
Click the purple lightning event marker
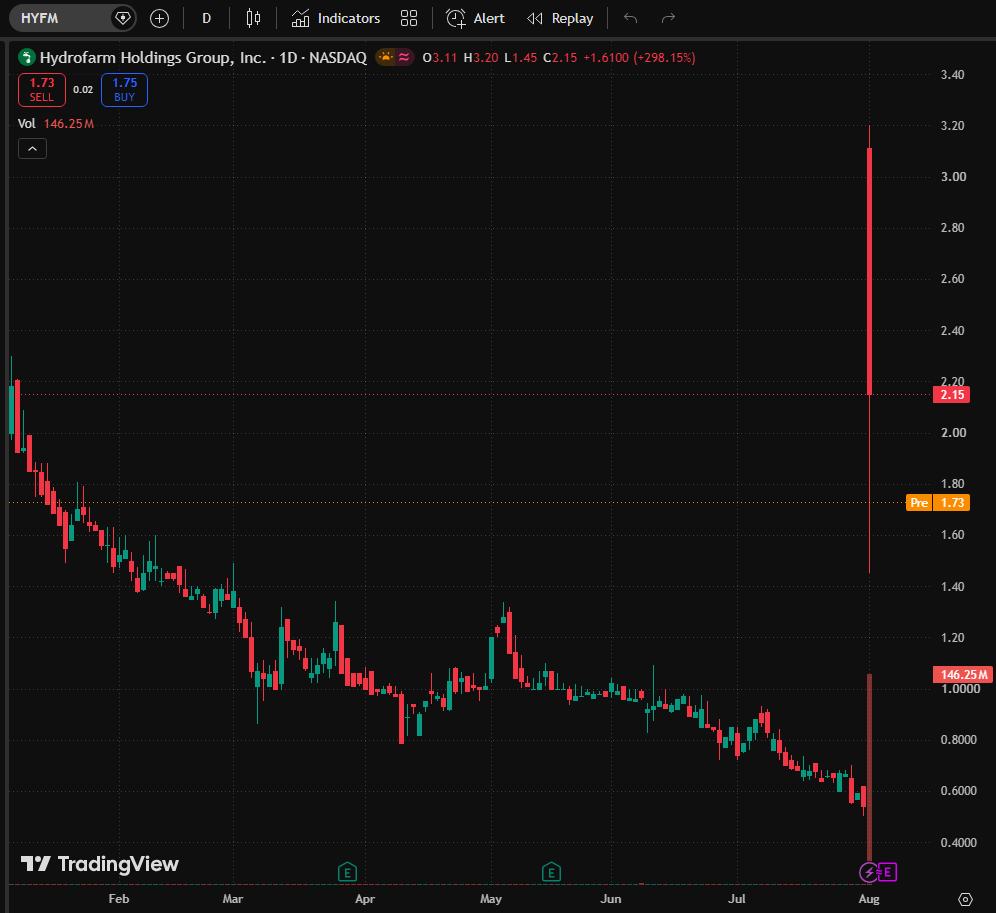[x=868, y=872]
